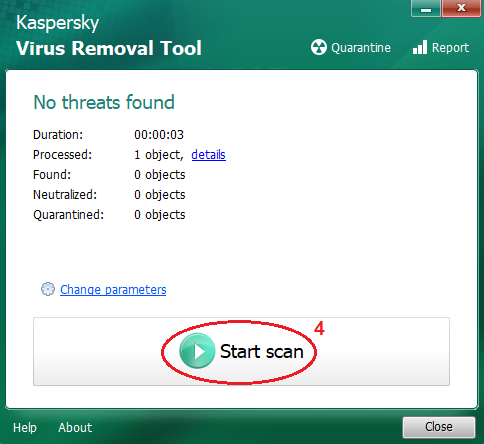The image size is (484, 444).
Task: Click the Neutralized 0 objects value
Action: point(160,195)
